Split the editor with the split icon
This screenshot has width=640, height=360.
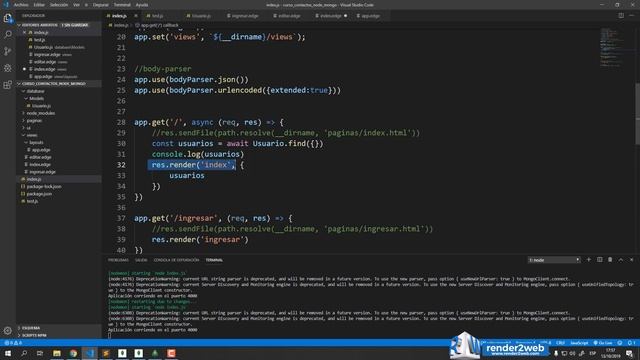(x=621, y=16)
